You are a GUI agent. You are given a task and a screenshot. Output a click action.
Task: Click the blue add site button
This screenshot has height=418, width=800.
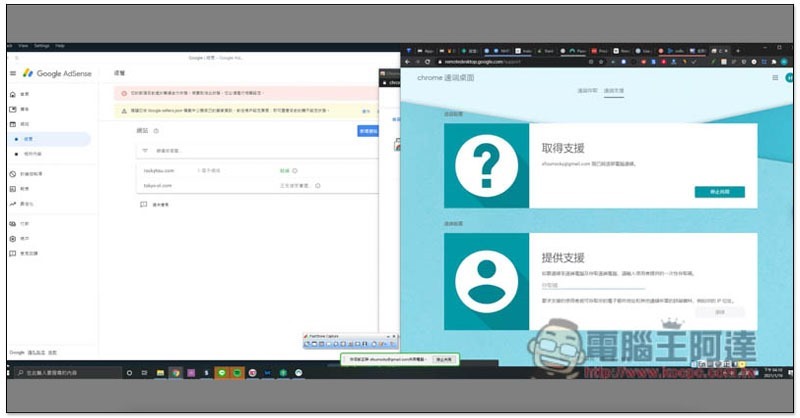pyautogui.click(x=368, y=131)
